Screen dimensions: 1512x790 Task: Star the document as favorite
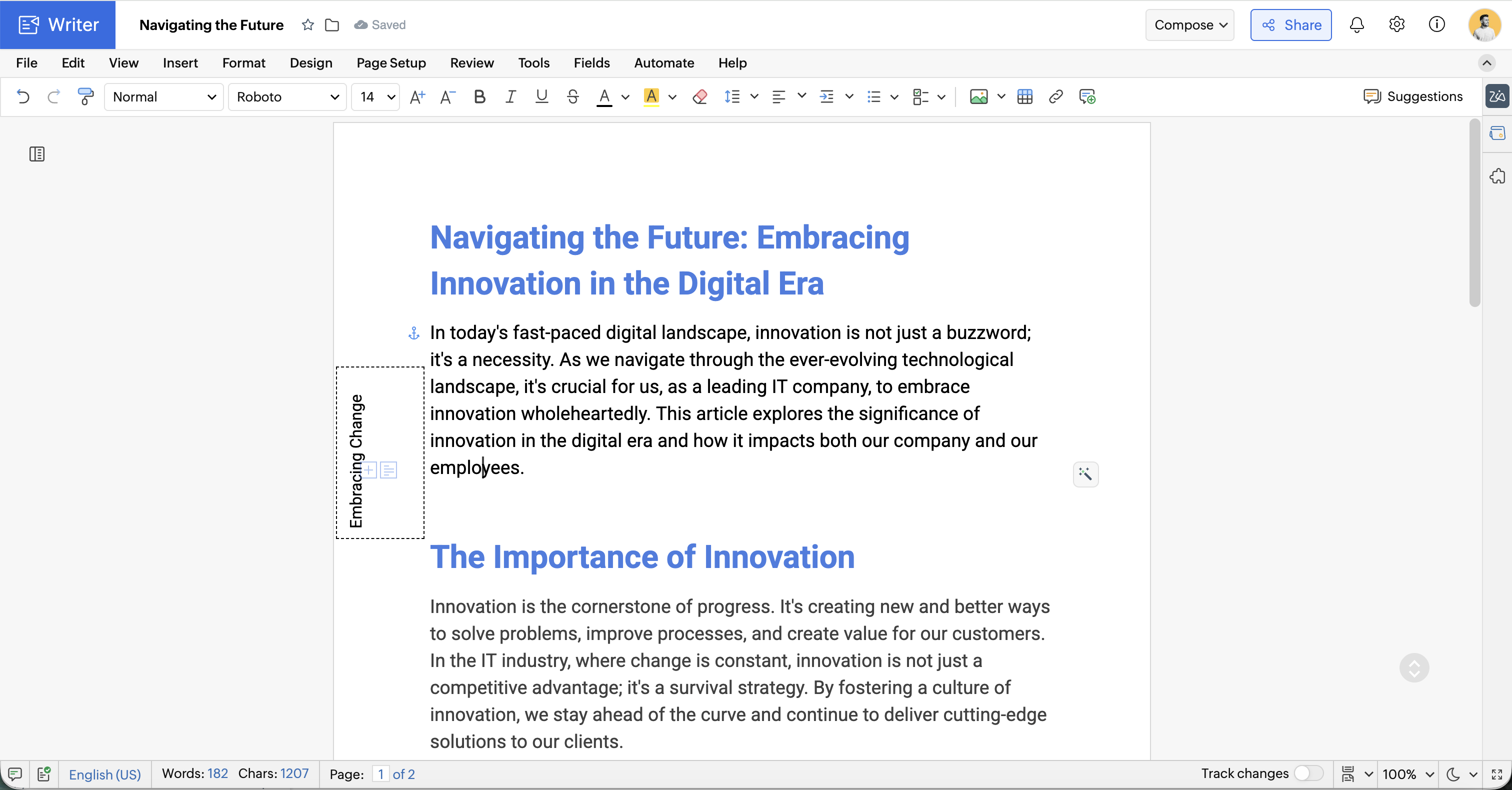coord(307,24)
